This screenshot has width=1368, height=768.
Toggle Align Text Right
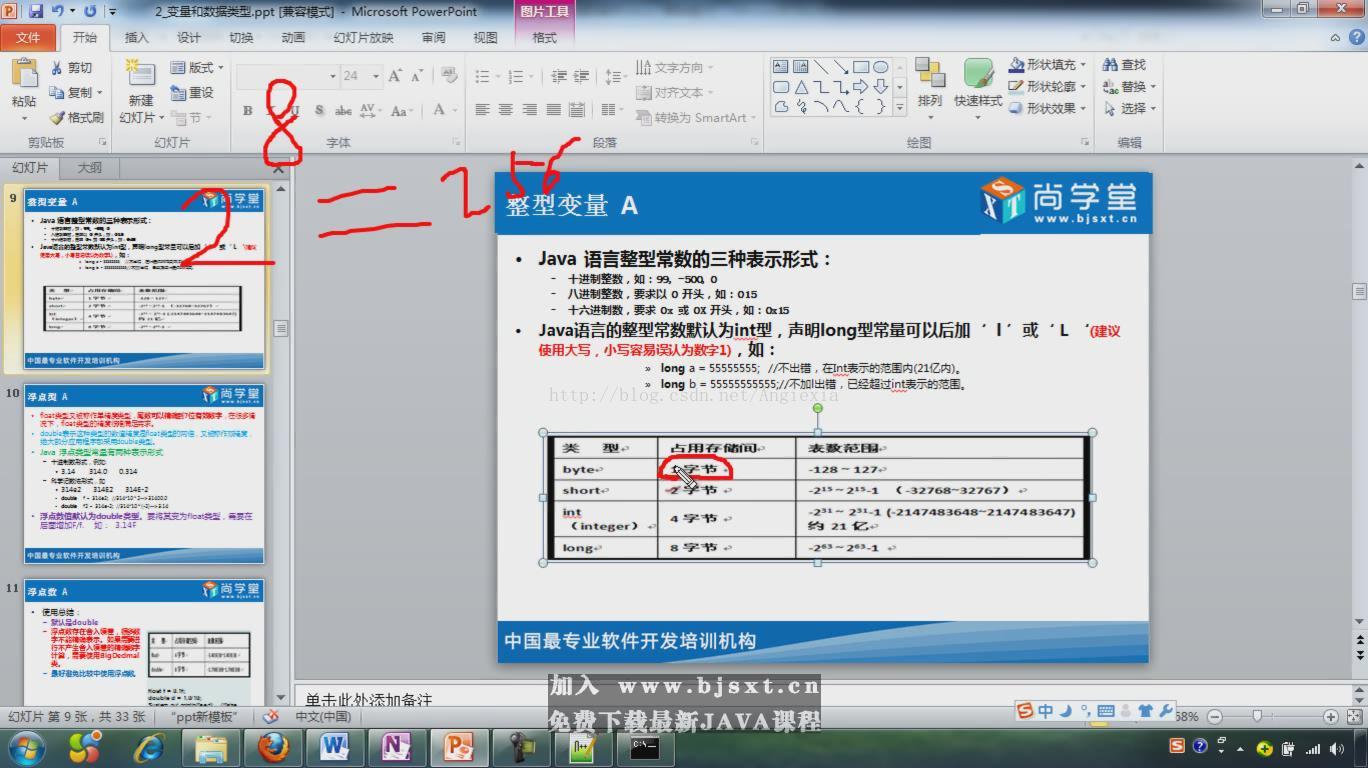[x=529, y=110]
